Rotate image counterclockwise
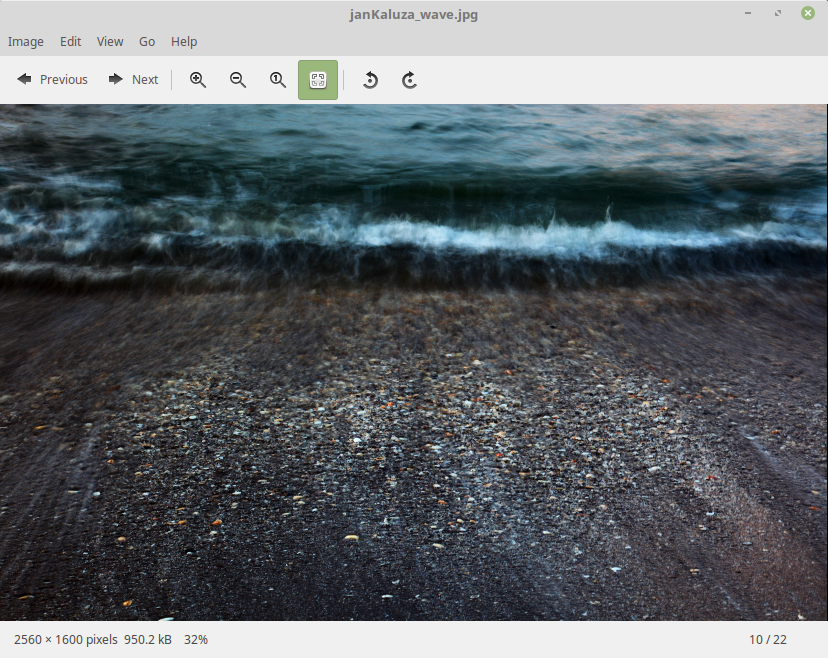 coord(370,80)
